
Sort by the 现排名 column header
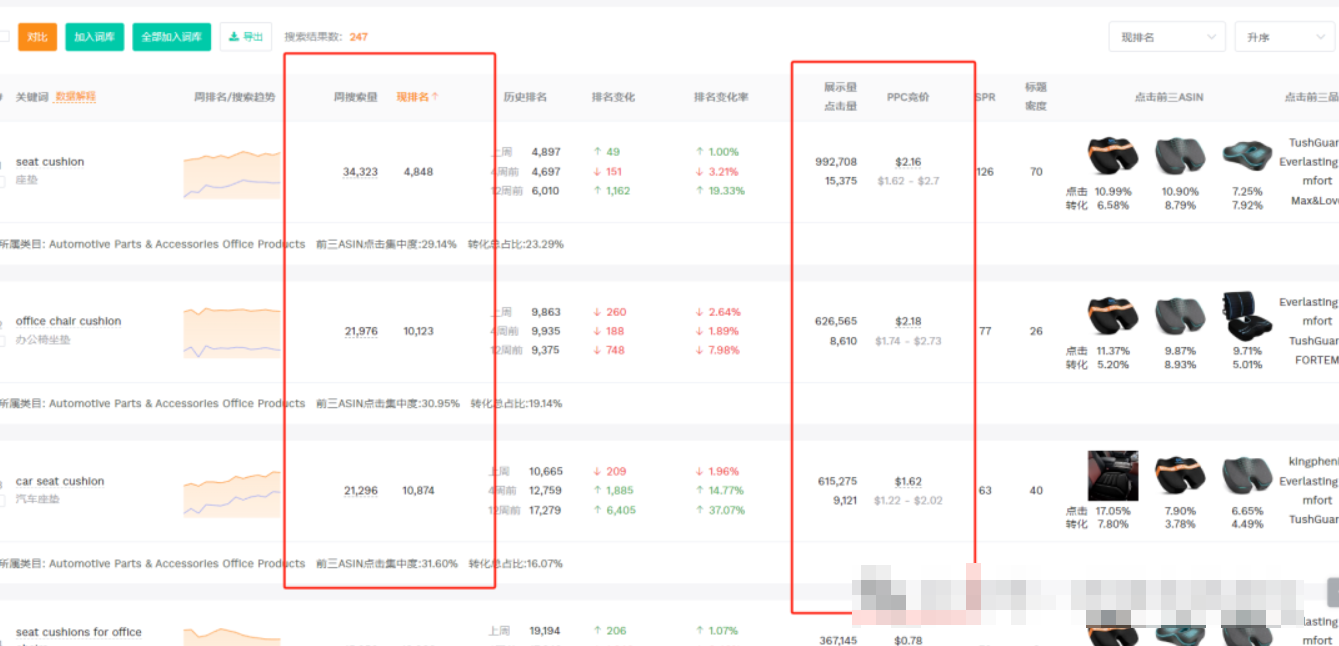click(x=418, y=97)
